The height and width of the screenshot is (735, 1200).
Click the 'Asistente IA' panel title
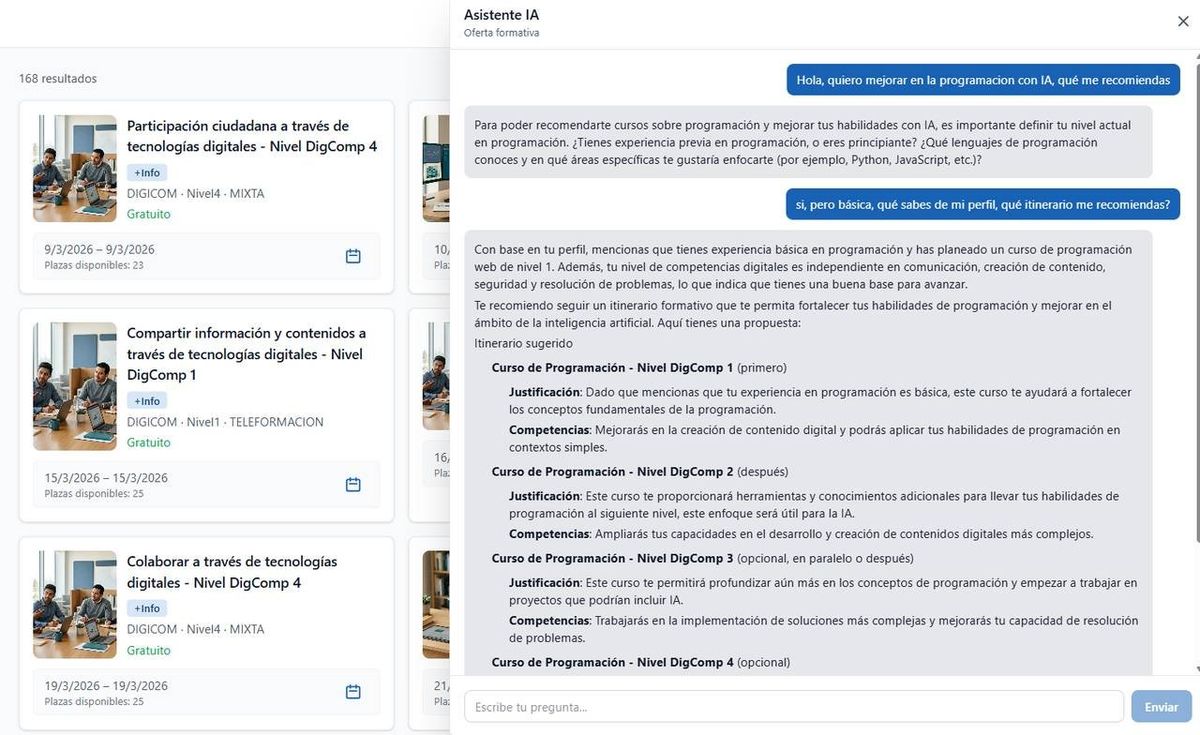click(x=501, y=15)
